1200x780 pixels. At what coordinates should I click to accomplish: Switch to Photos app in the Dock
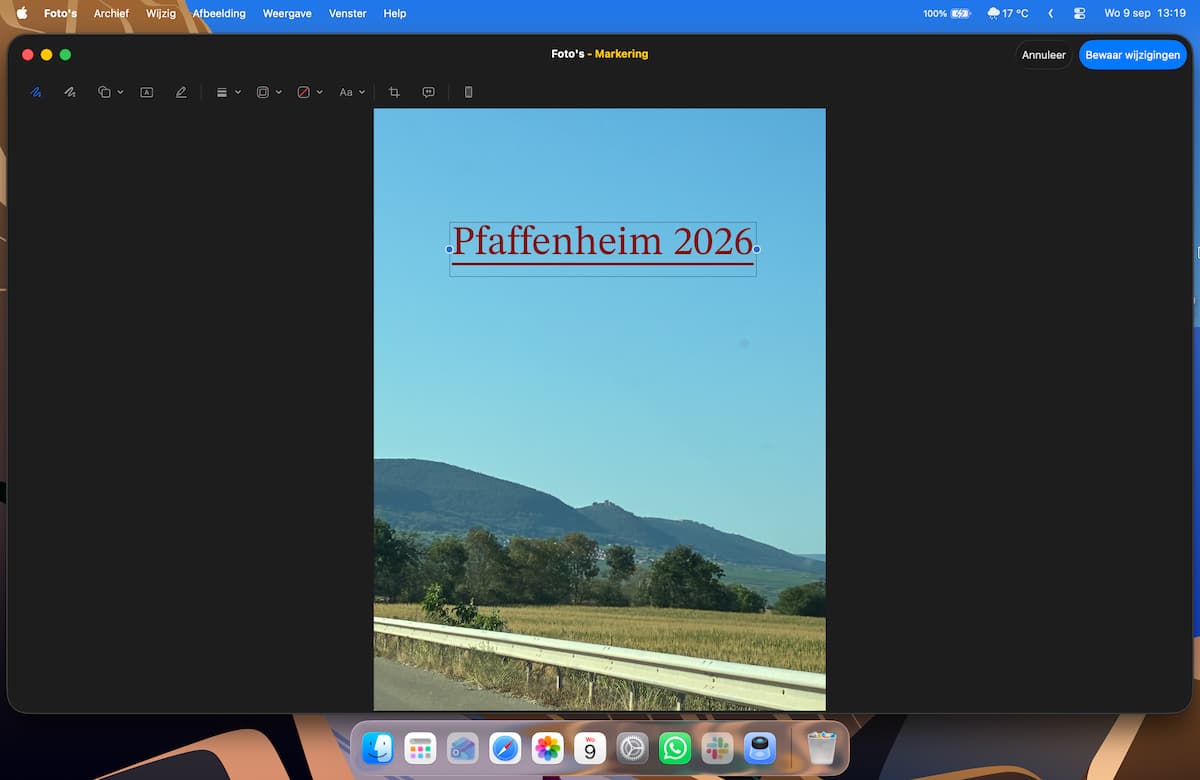tap(547, 748)
